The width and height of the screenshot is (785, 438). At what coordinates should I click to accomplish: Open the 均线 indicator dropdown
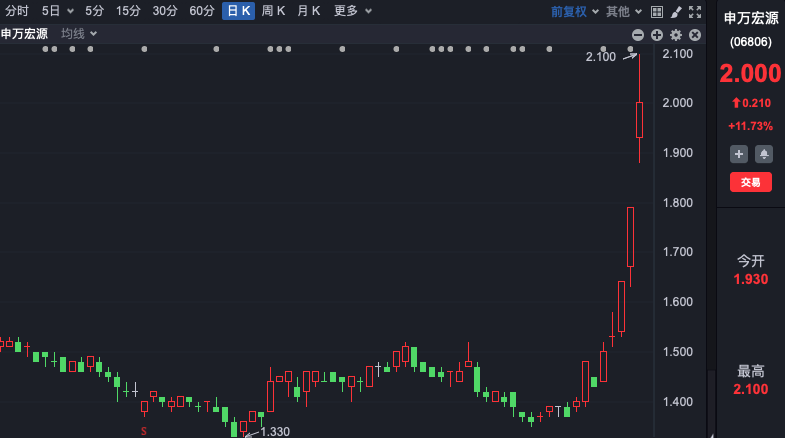[78, 34]
